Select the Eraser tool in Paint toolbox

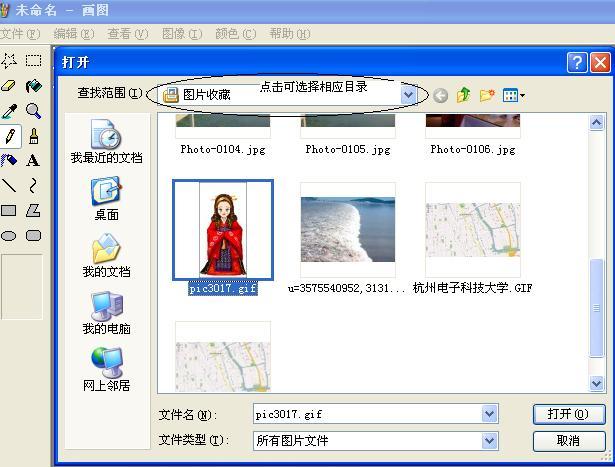point(9,86)
